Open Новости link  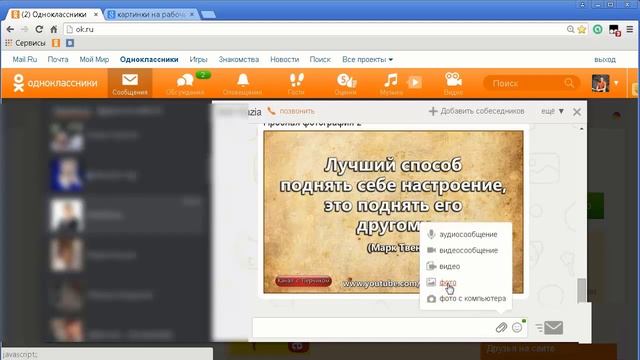284,60
